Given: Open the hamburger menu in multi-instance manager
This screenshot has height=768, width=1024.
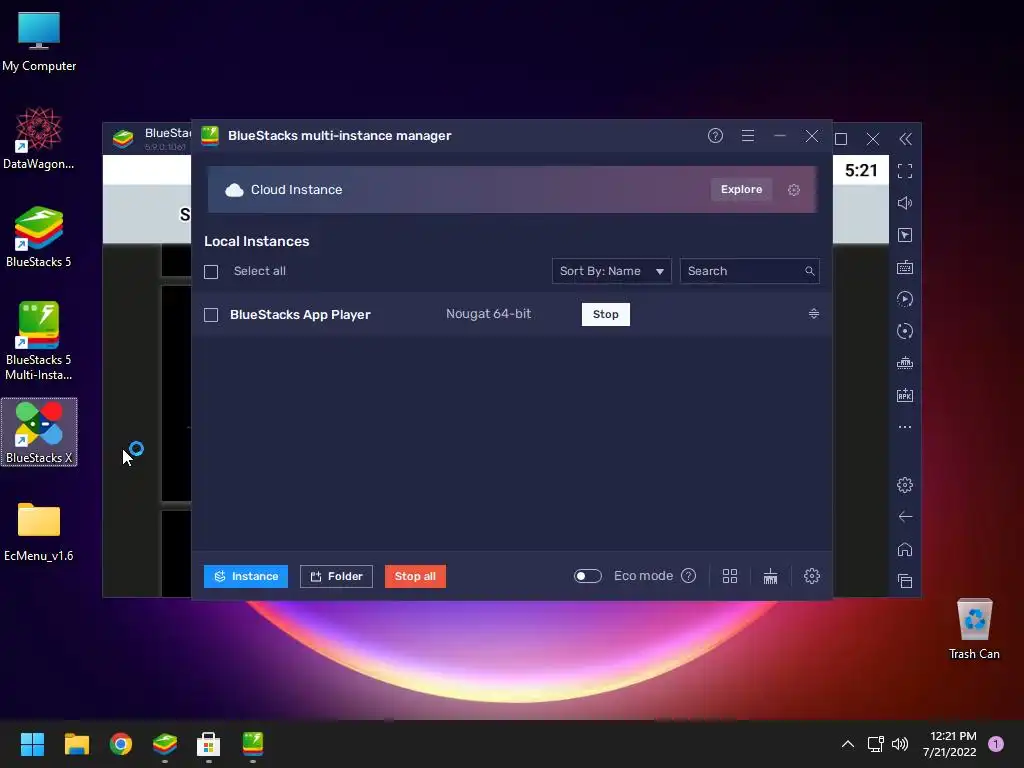Looking at the screenshot, I should [x=748, y=136].
